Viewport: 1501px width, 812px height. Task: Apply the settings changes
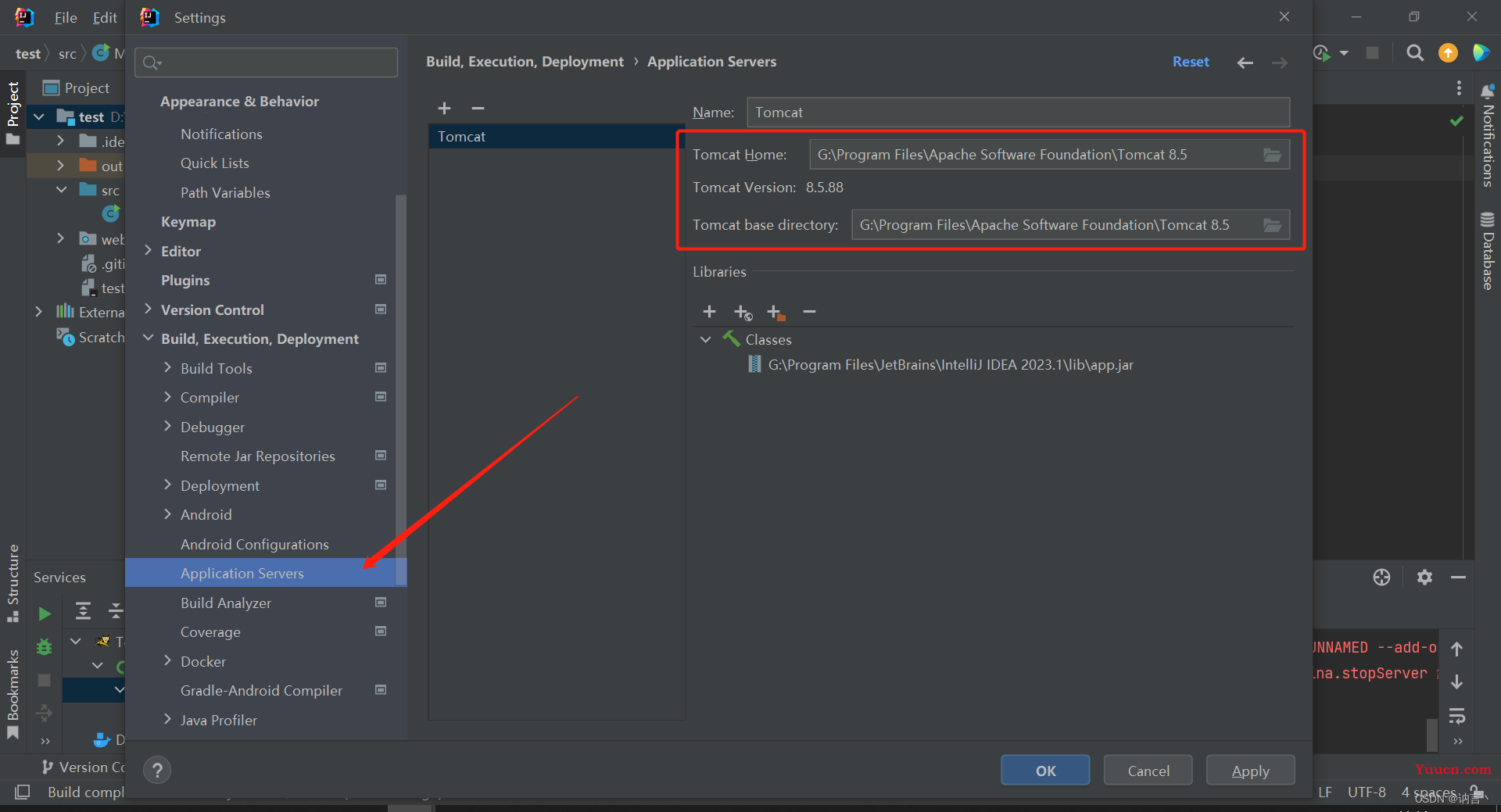(x=1250, y=771)
